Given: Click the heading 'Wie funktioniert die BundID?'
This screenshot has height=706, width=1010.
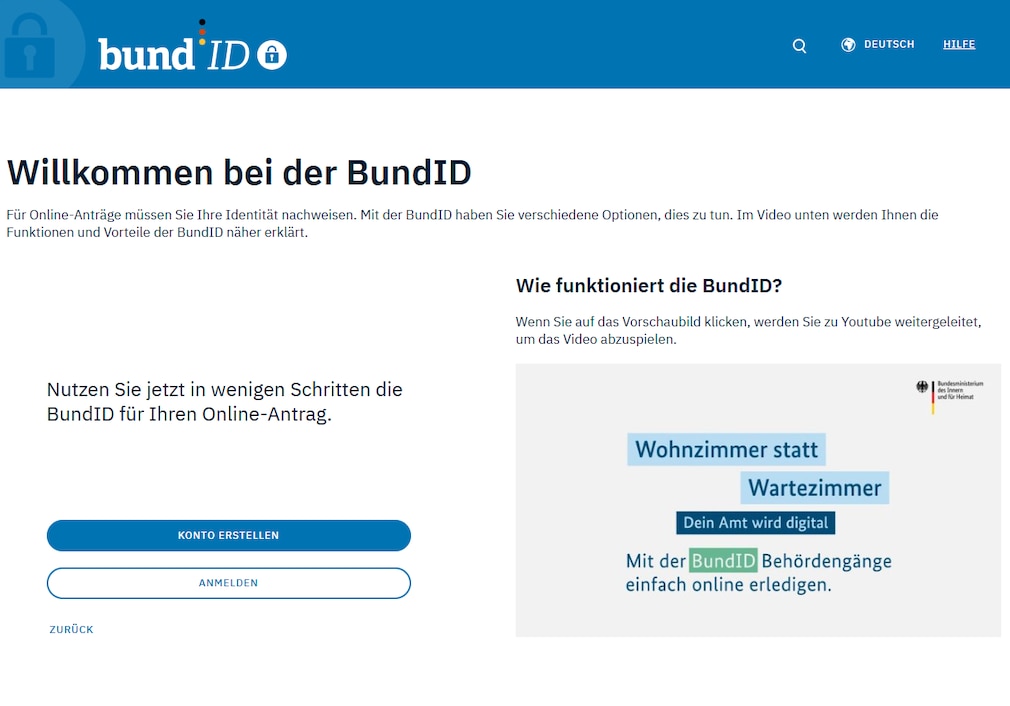Looking at the screenshot, I should (x=649, y=285).
